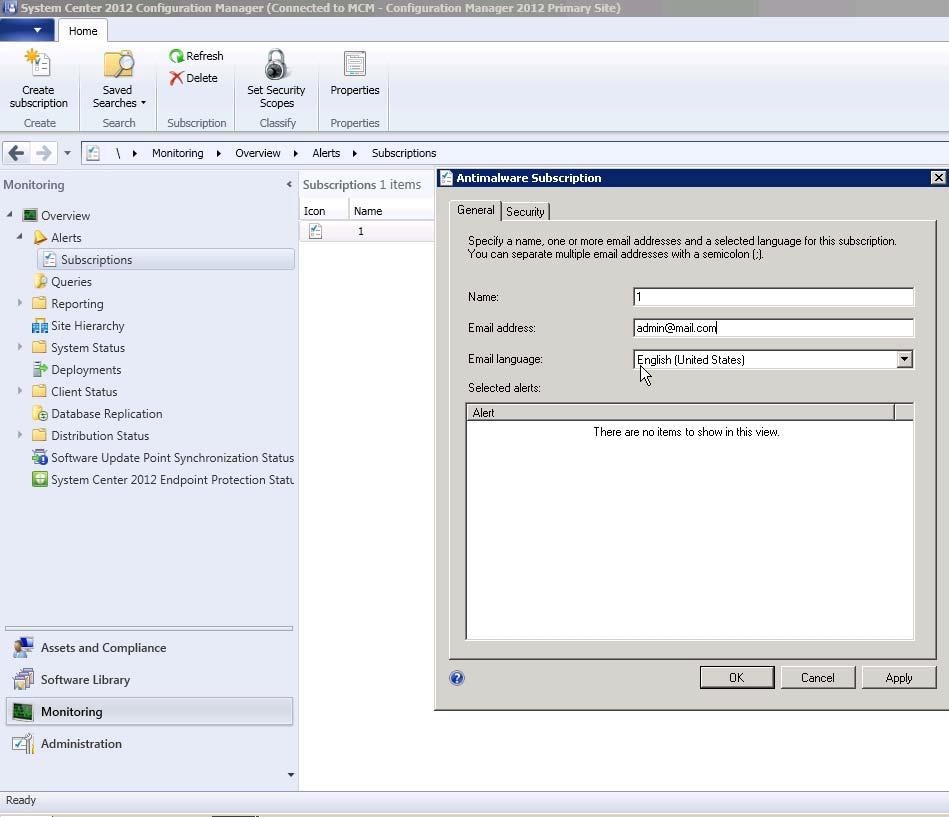This screenshot has height=817, width=949.
Task: Click the Administration workspace icon
Action: [x=23, y=744]
